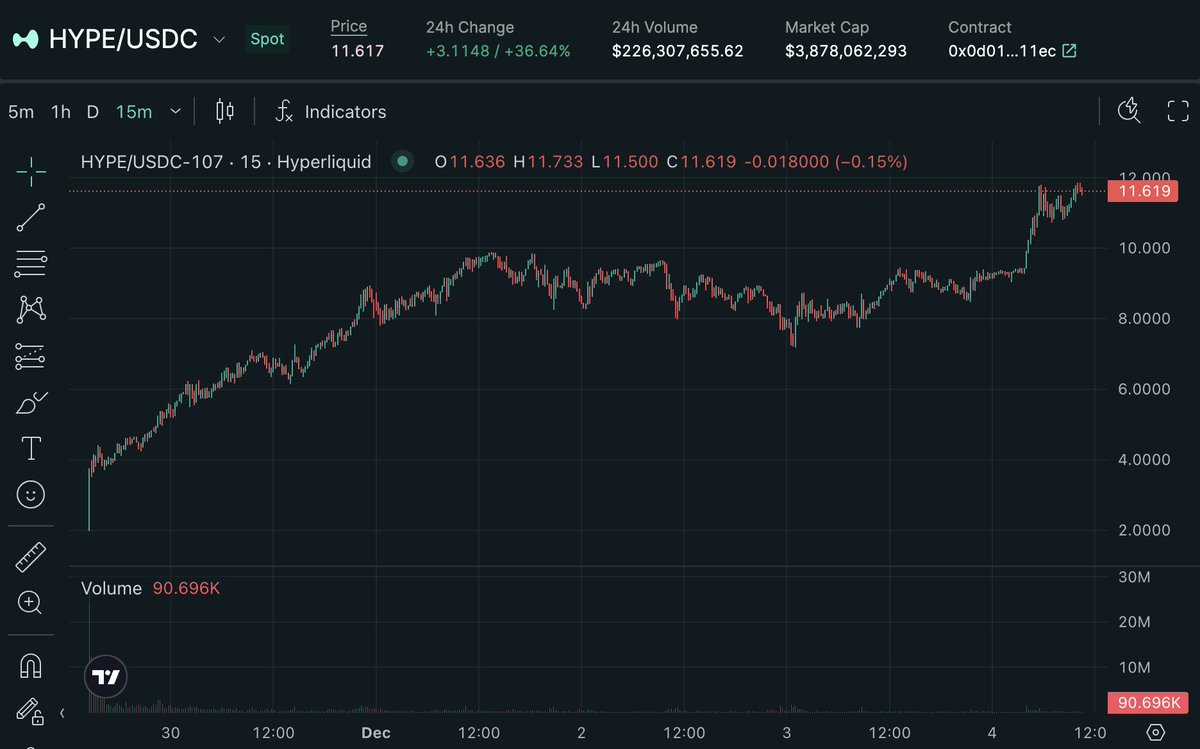Click the HYPE/USDC-107 chart legend title
The width and height of the screenshot is (1200, 749).
pos(226,161)
